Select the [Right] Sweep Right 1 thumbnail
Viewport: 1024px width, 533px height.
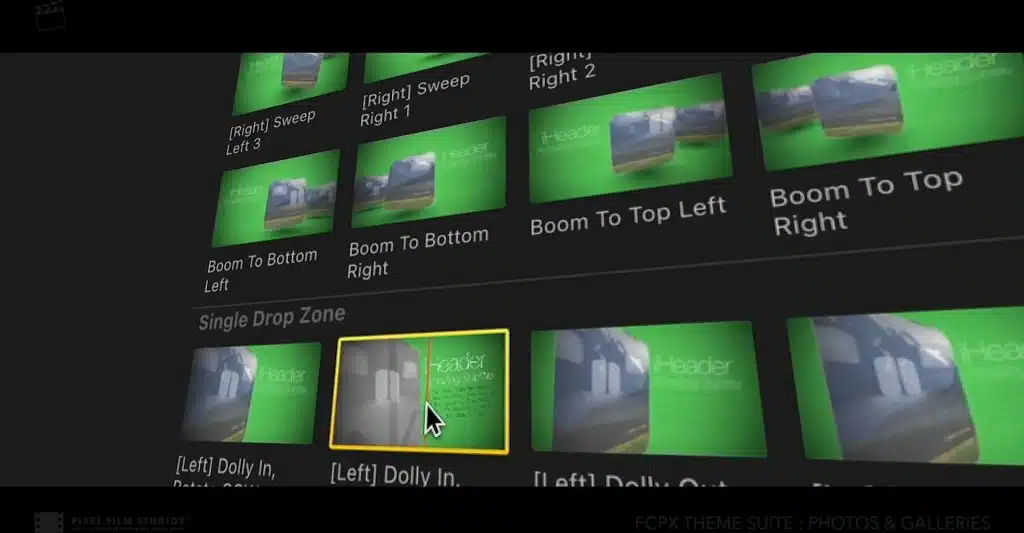[x=424, y=67]
